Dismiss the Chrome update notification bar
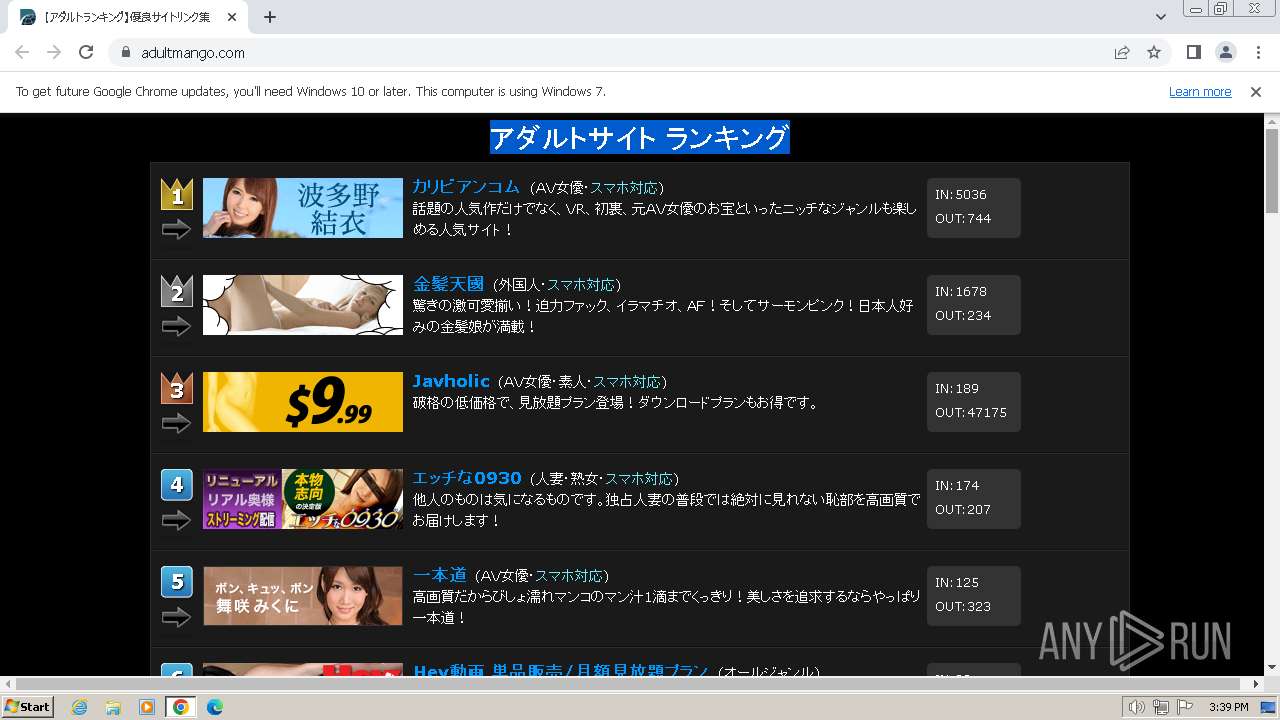 click(x=1256, y=92)
